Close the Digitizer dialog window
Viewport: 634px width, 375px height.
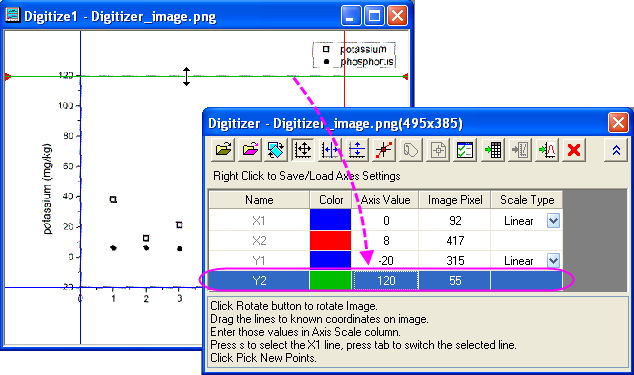click(x=618, y=122)
